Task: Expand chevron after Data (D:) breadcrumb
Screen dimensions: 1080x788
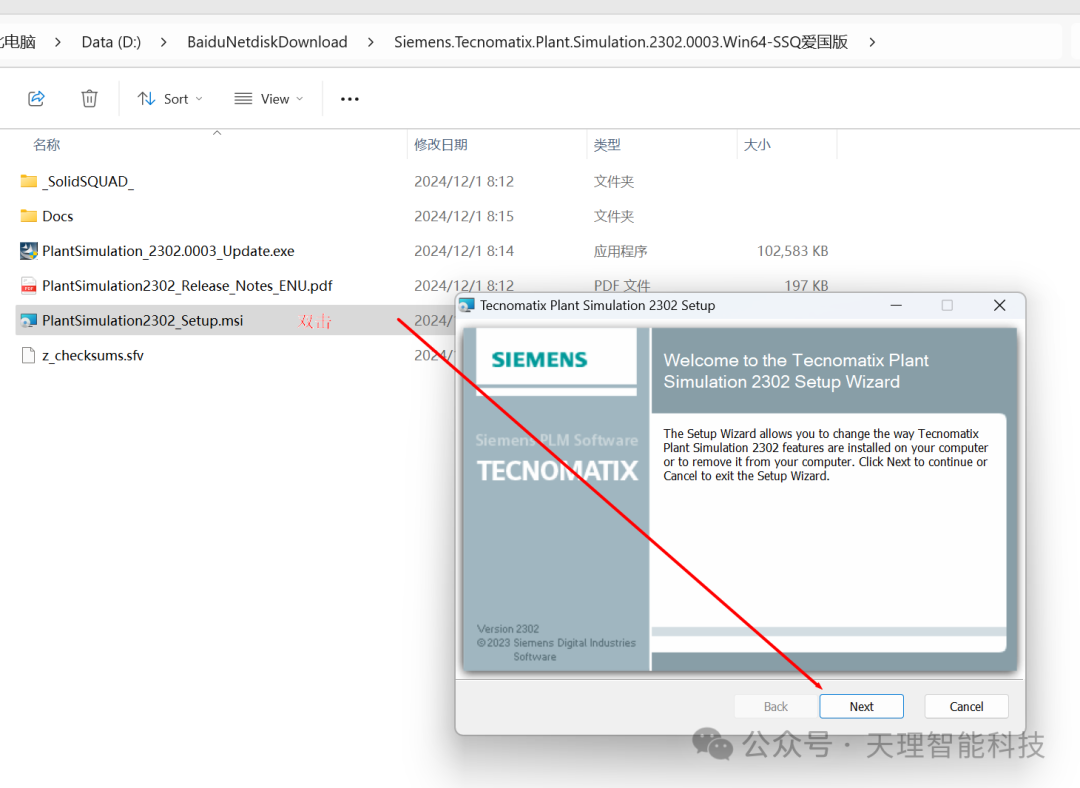Action: point(163,42)
